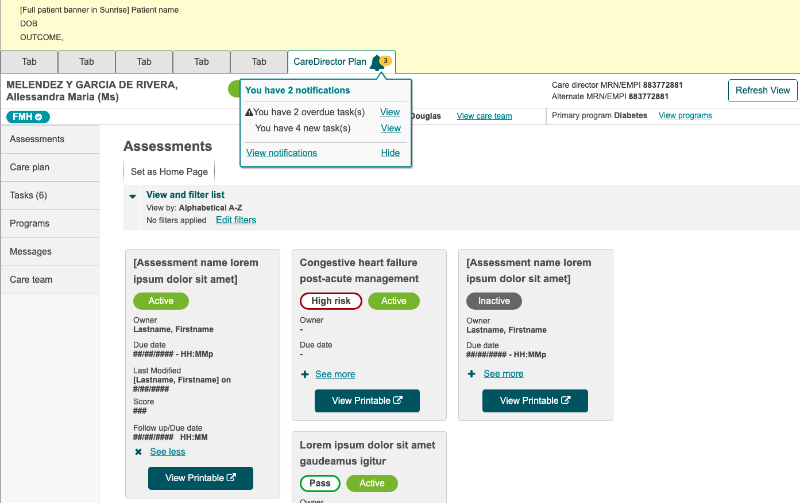
Task: Click the X icon beside See less
Action: coord(138,452)
